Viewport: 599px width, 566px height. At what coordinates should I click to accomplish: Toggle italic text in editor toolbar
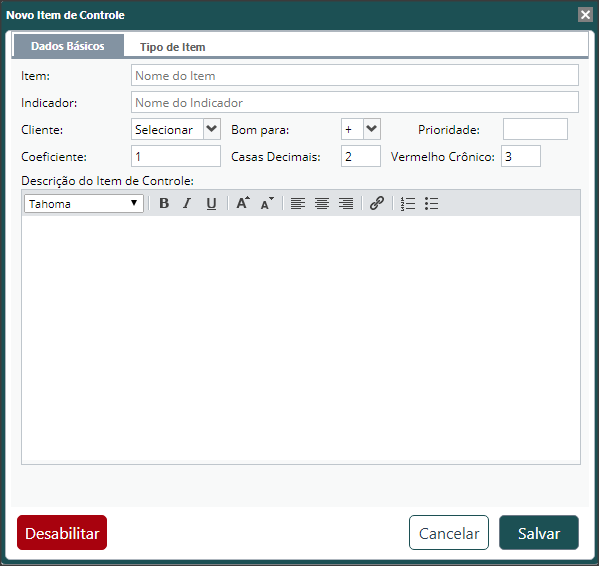(x=187, y=203)
